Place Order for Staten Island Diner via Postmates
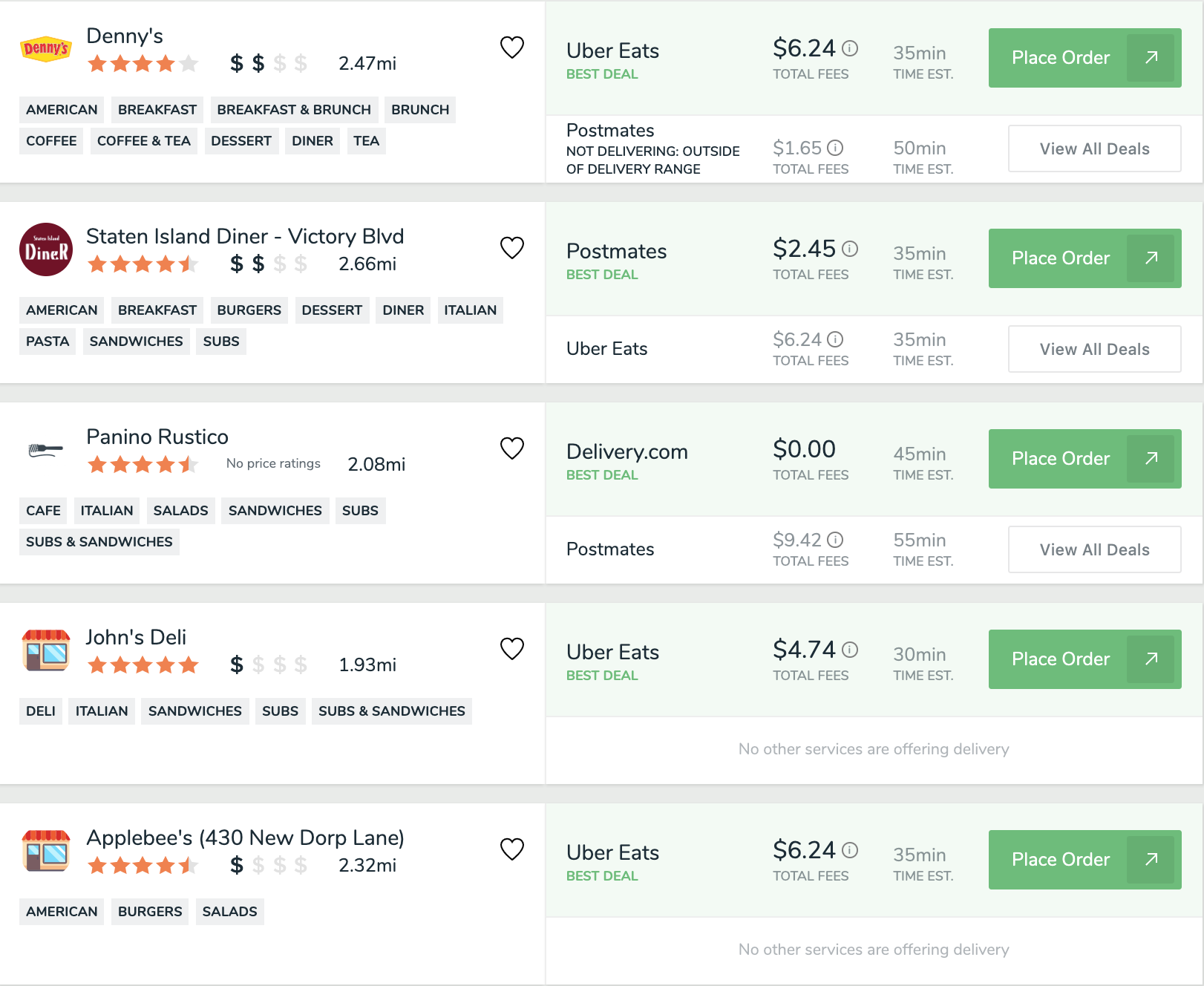The image size is (1204, 986). pyautogui.click(x=1084, y=258)
